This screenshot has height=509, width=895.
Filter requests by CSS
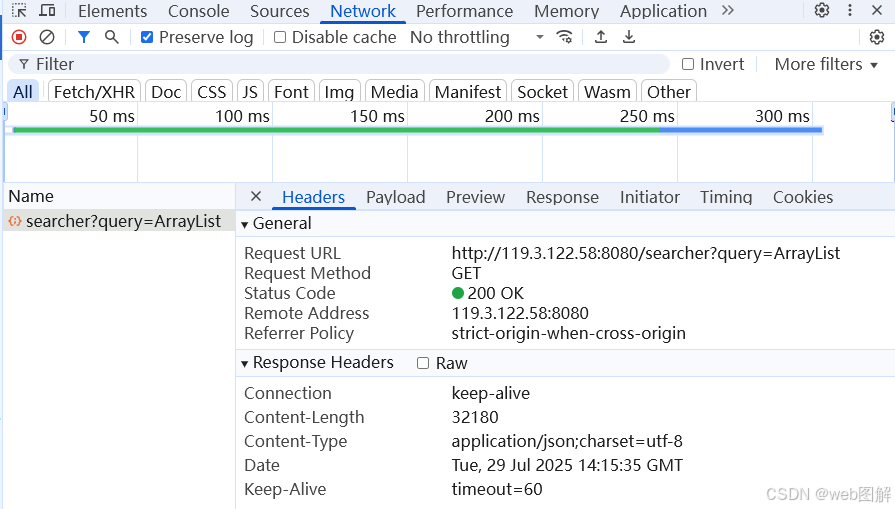click(212, 91)
